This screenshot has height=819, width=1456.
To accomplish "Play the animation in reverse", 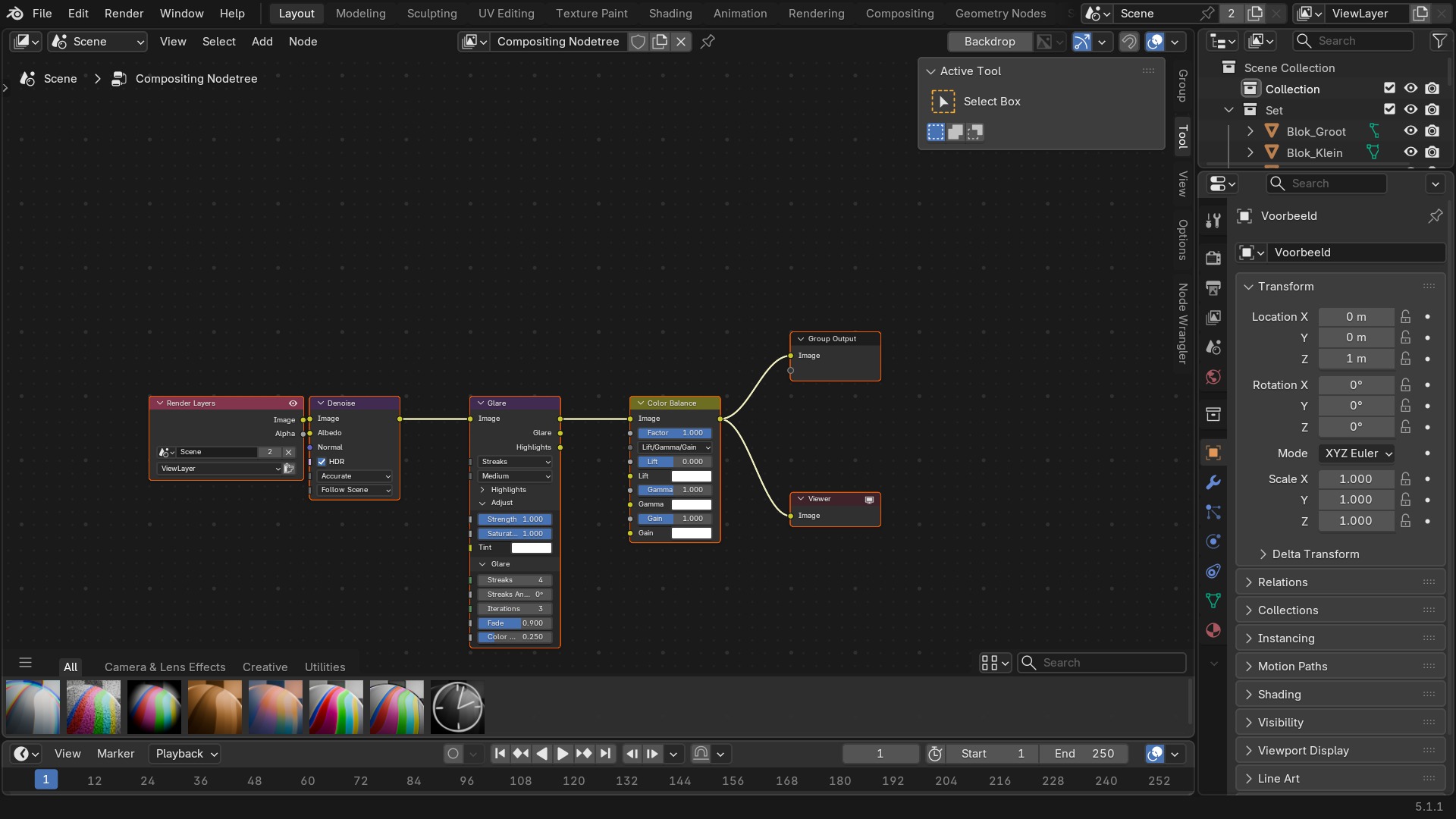I will click(x=541, y=754).
